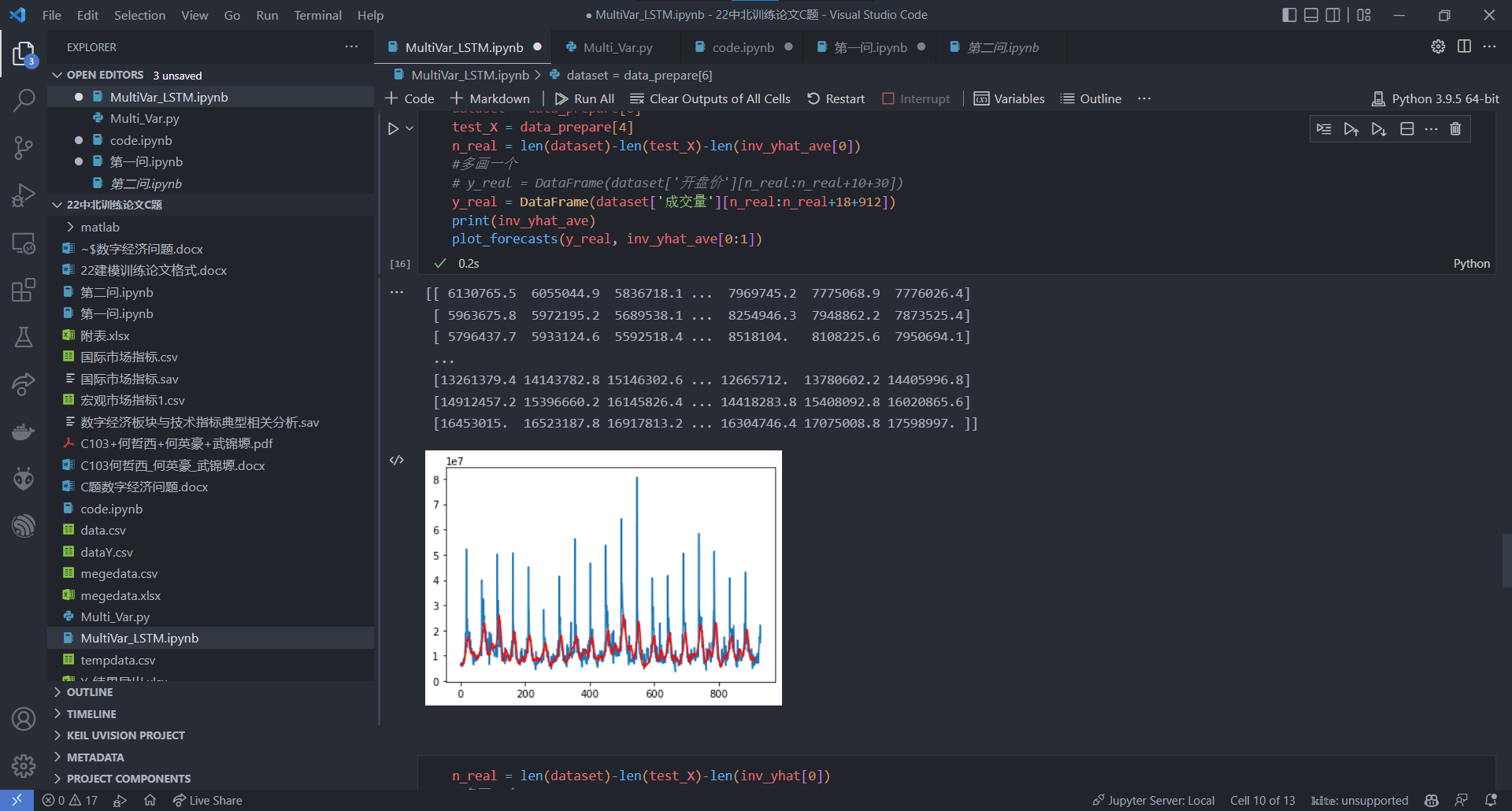
Task: Click the forecast plot output image
Action: 603,578
